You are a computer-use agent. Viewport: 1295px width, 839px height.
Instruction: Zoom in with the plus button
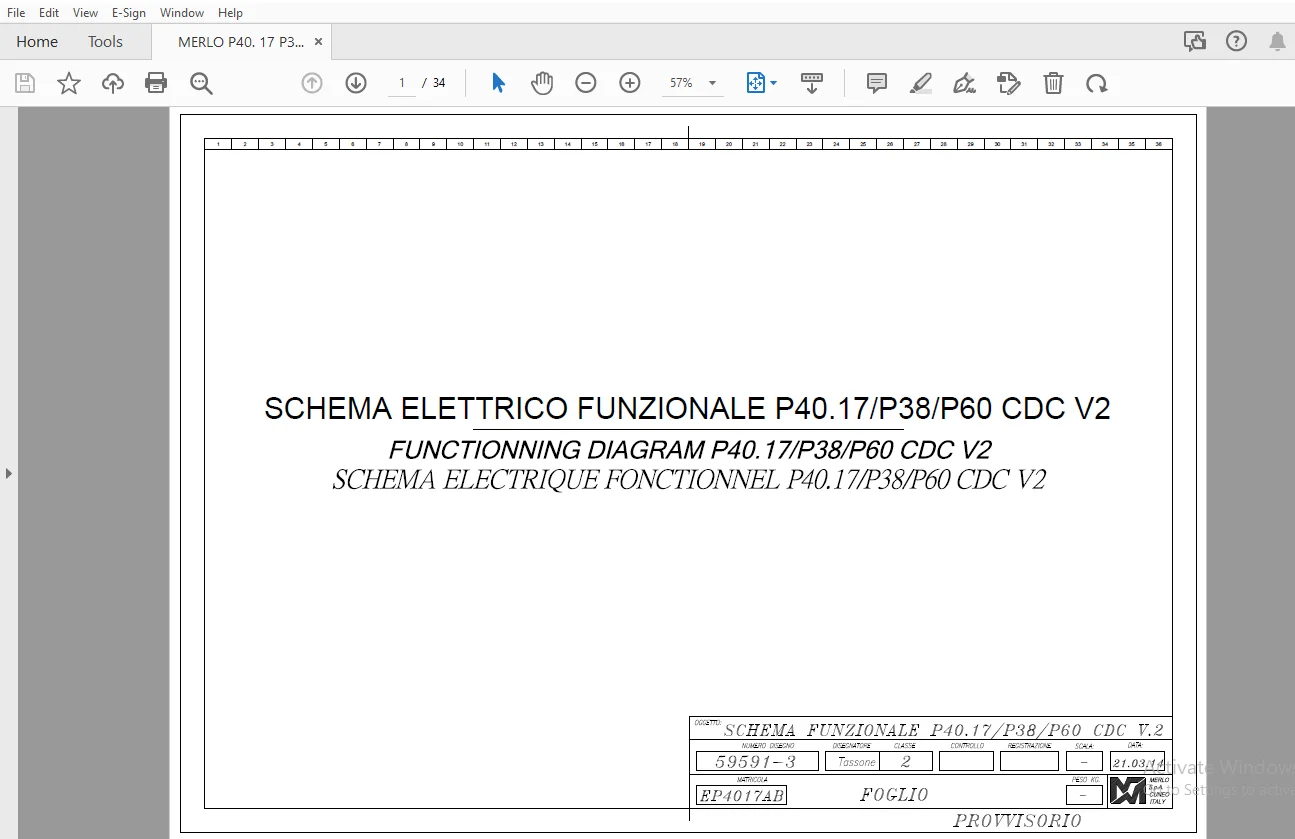tap(630, 83)
